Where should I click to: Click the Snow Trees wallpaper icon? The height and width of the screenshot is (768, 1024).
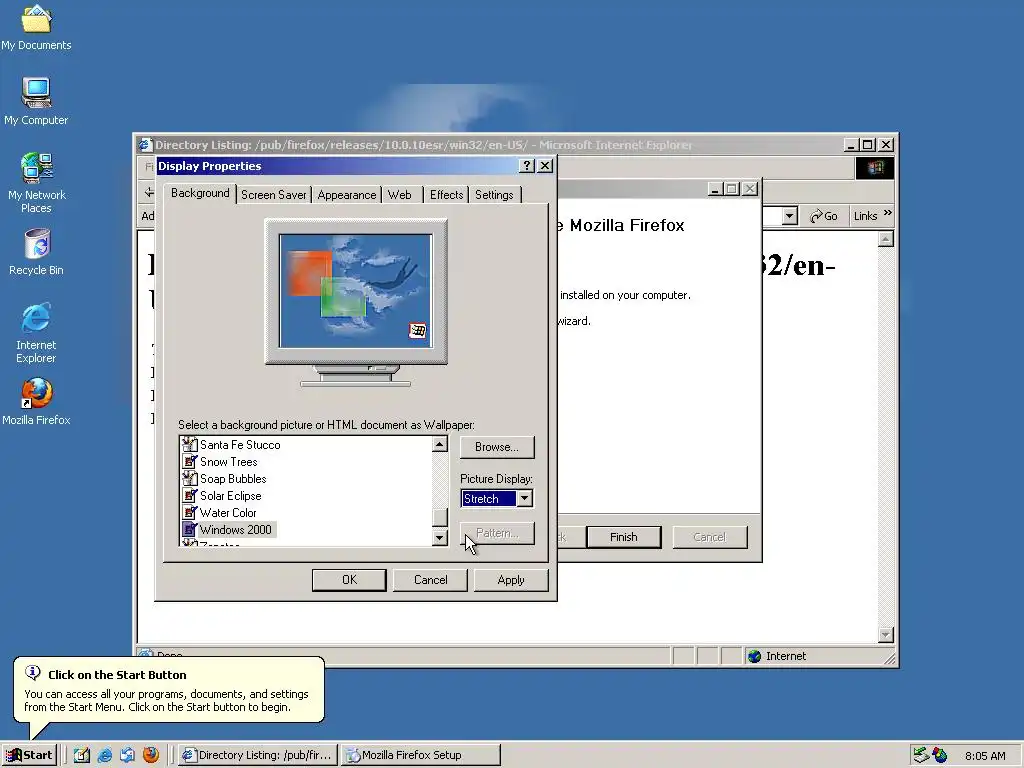pos(189,462)
